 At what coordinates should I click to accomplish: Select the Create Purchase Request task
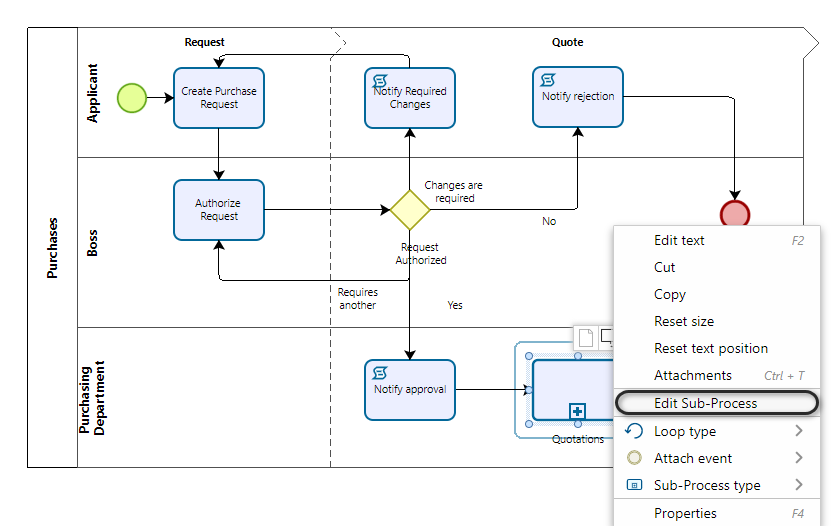tap(219, 98)
